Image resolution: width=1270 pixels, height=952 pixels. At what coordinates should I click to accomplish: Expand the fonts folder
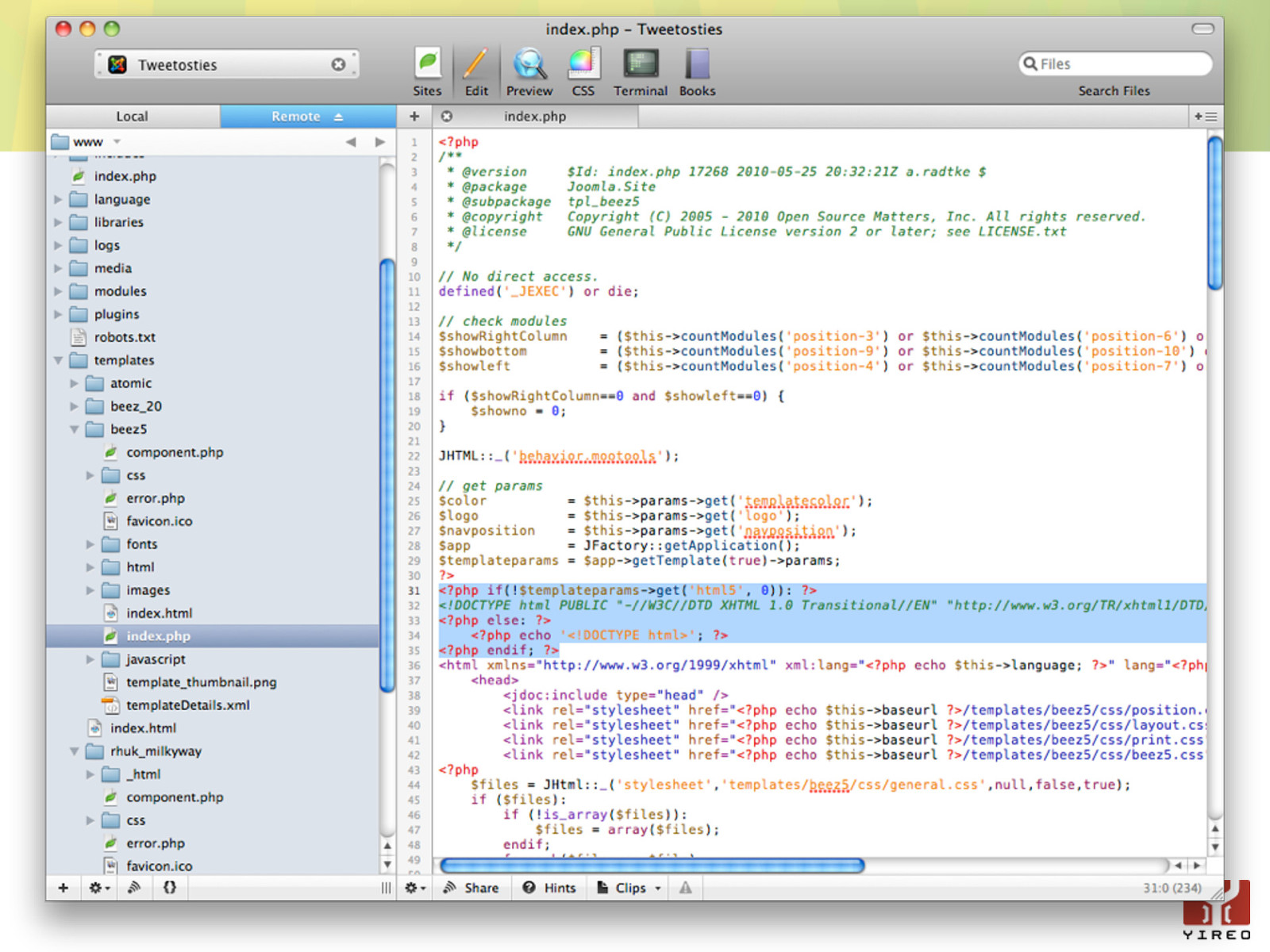pos(90,544)
